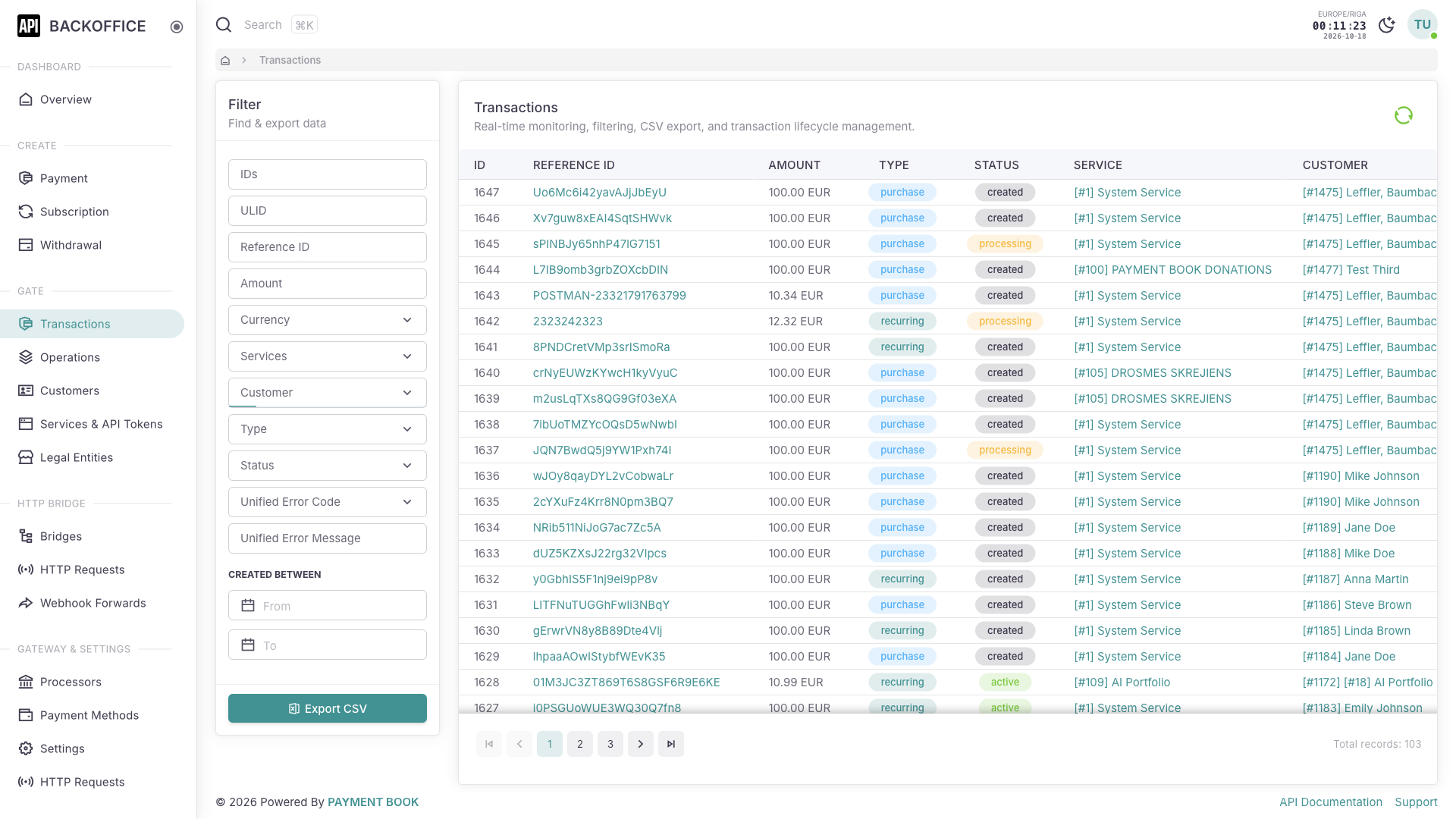
Task: Click the home breadcrumb icon
Action: [x=225, y=61]
